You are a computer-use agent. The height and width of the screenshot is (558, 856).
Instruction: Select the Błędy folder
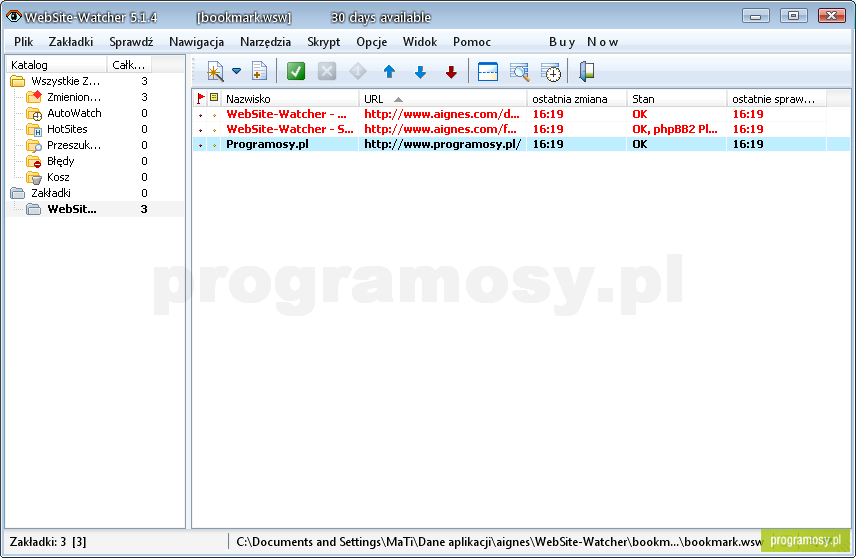[61, 161]
